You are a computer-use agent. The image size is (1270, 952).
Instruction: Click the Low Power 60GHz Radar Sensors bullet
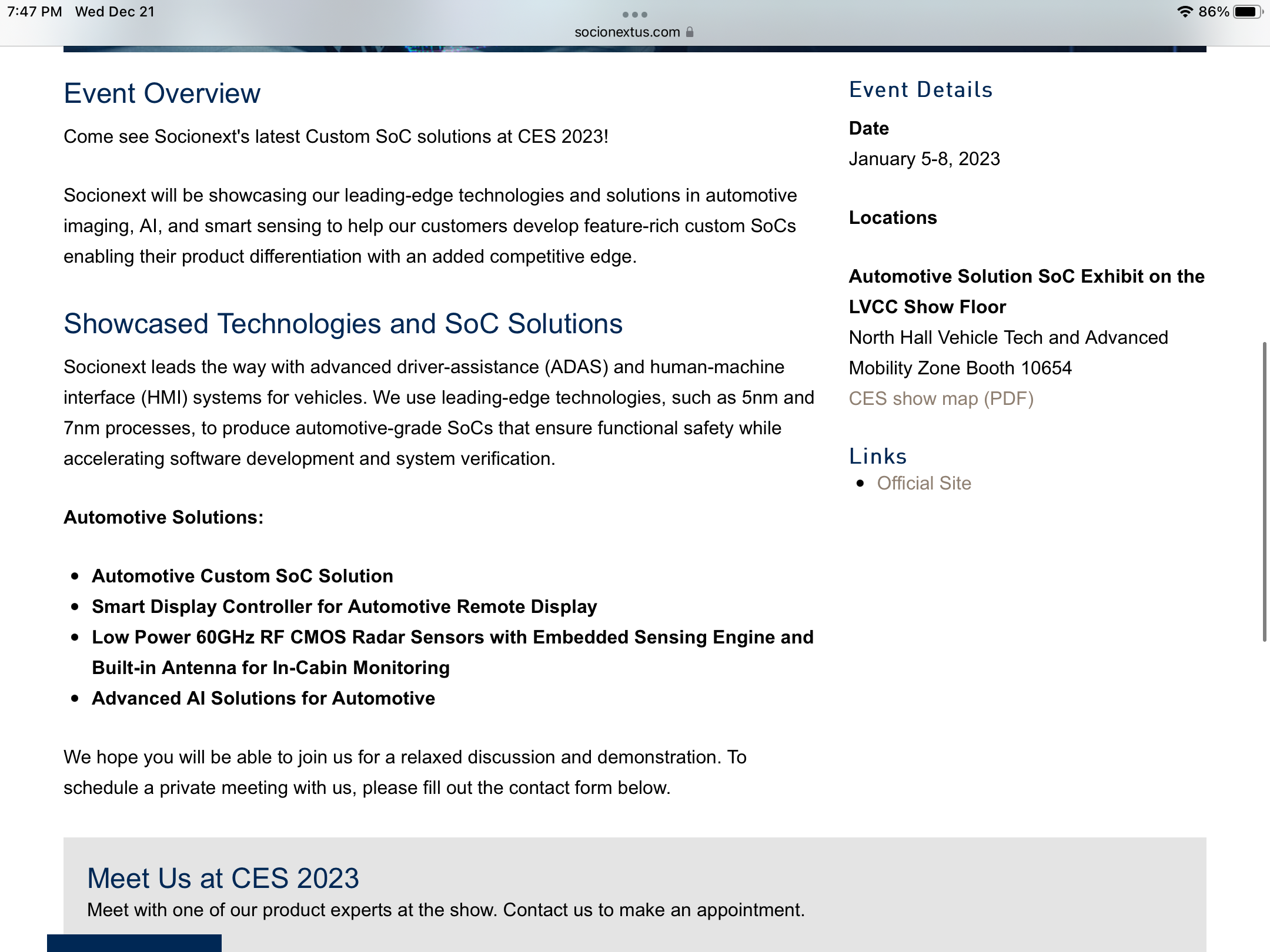point(453,652)
